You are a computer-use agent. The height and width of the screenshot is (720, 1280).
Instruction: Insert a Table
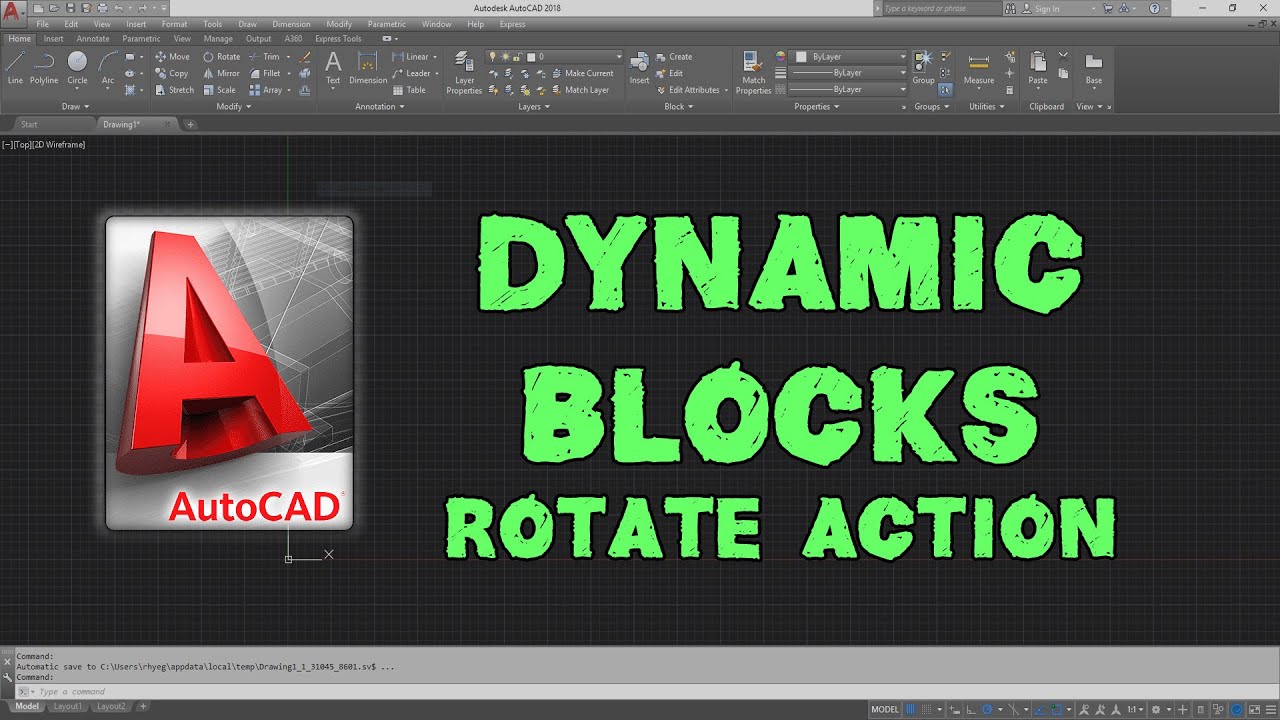pos(409,90)
